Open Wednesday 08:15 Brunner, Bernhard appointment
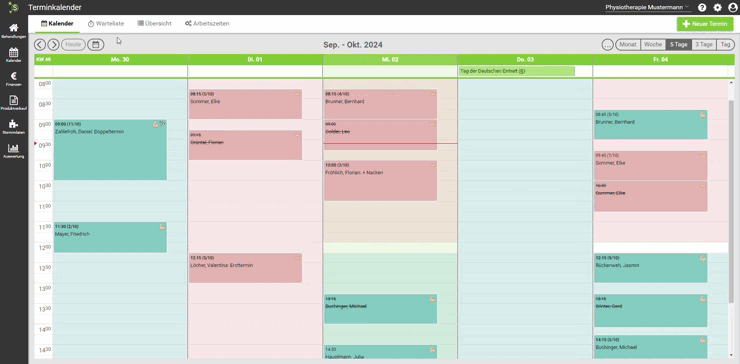 (x=380, y=104)
